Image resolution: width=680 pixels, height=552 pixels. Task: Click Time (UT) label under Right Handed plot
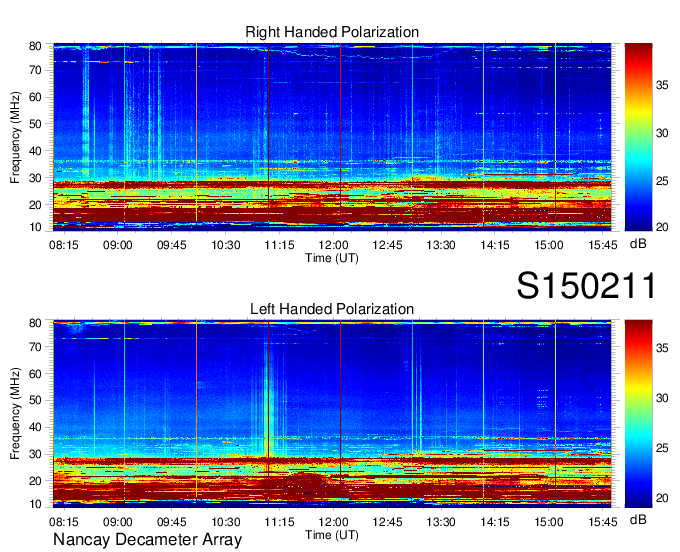332,258
